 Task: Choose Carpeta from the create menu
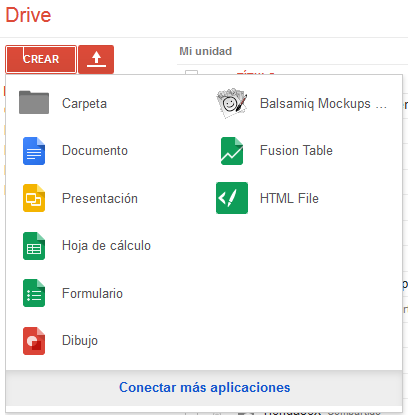84,103
